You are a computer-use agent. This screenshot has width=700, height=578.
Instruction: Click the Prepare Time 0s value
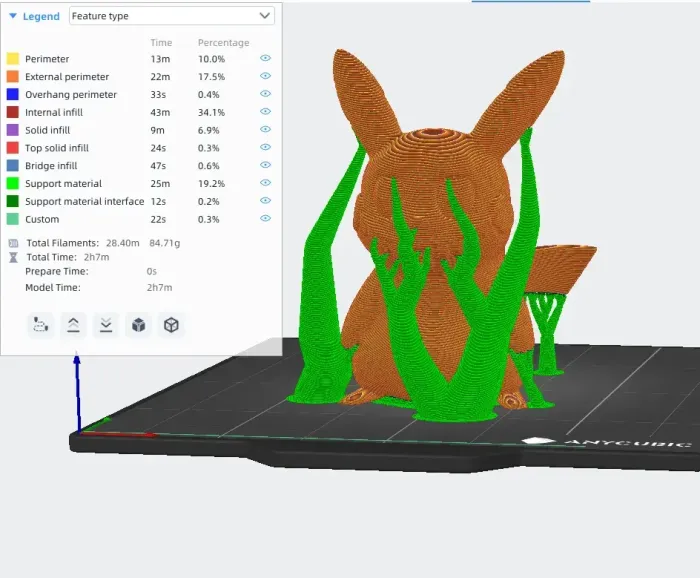(x=152, y=271)
